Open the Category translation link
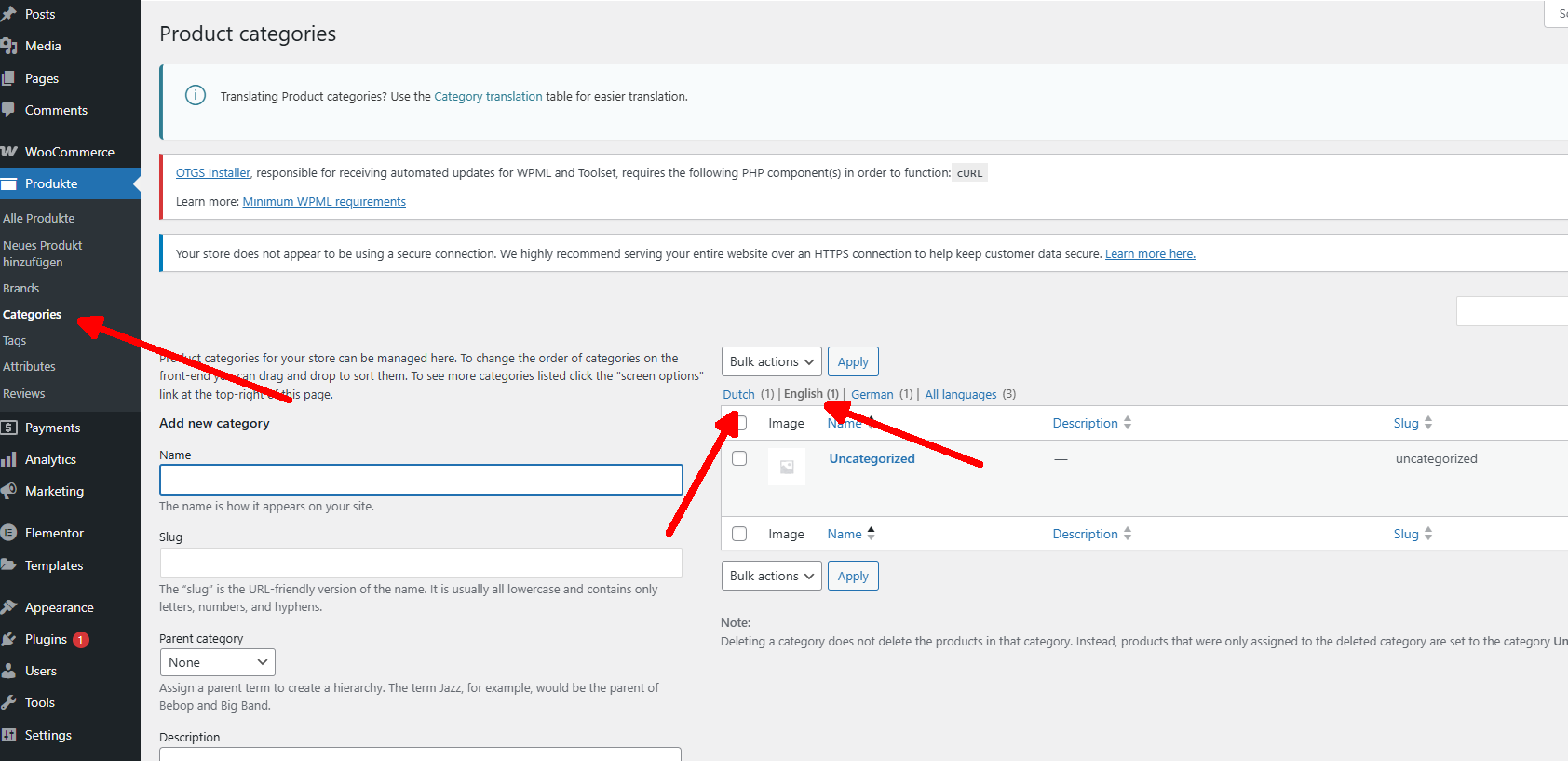This screenshot has height=761, width=1568. [x=488, y=96]
